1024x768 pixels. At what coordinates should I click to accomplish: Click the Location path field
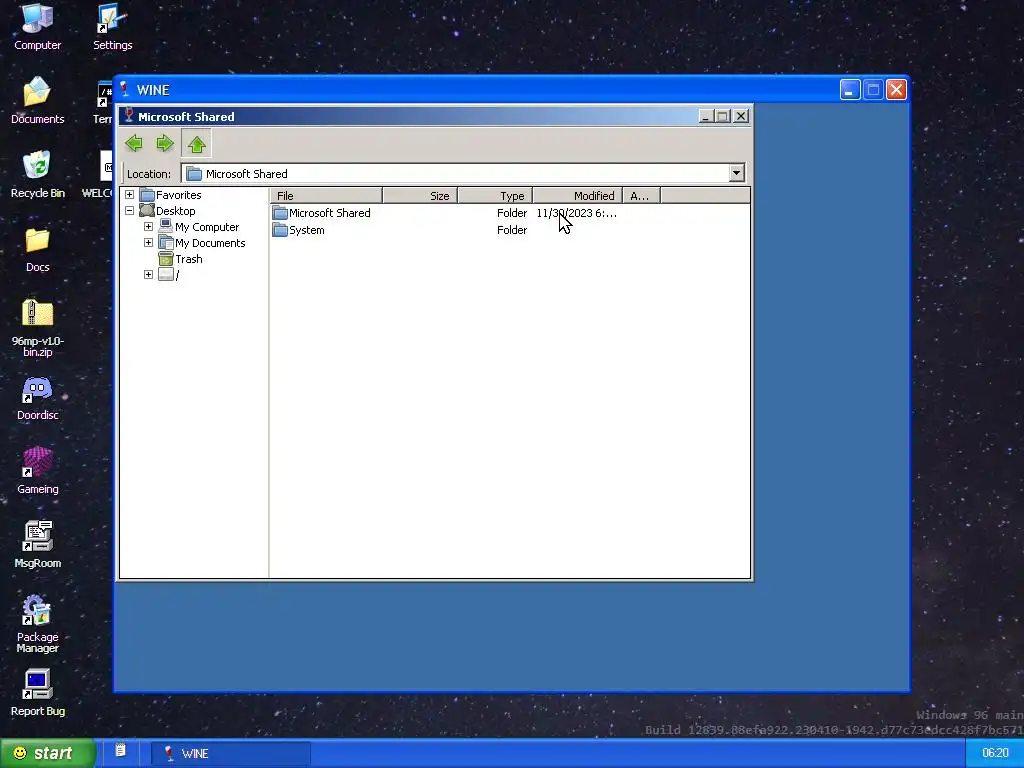[x=456, y=173]
